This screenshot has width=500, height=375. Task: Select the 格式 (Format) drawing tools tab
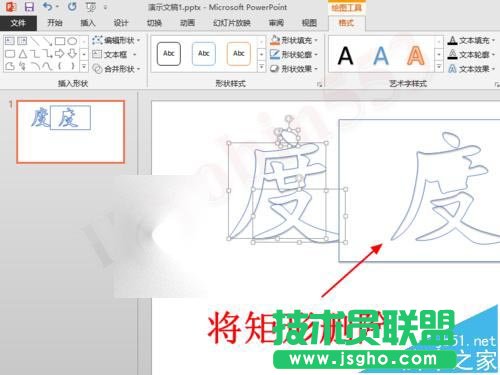346,23
